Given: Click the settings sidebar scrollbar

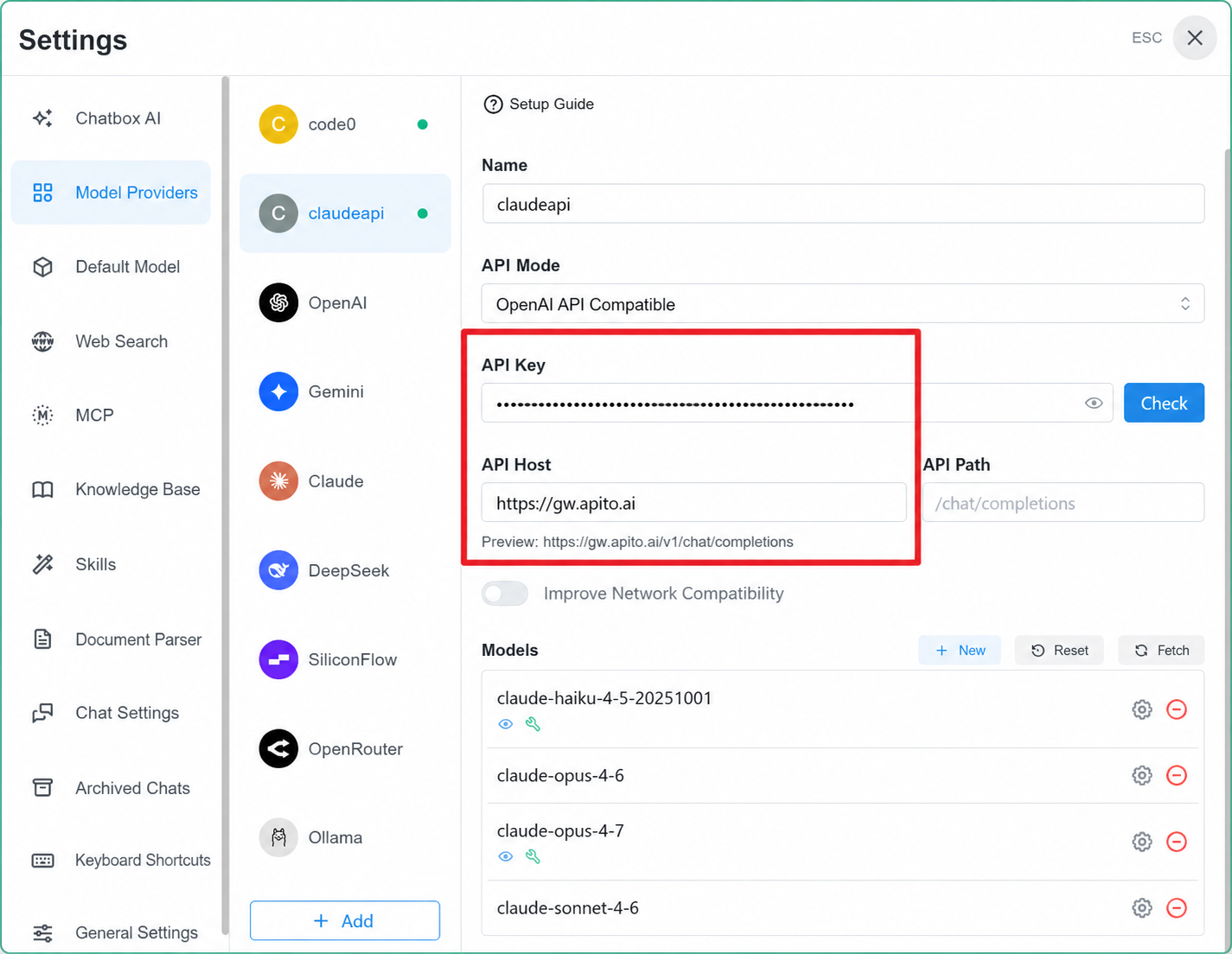Looking at the screenshot, I should (226, 506).
